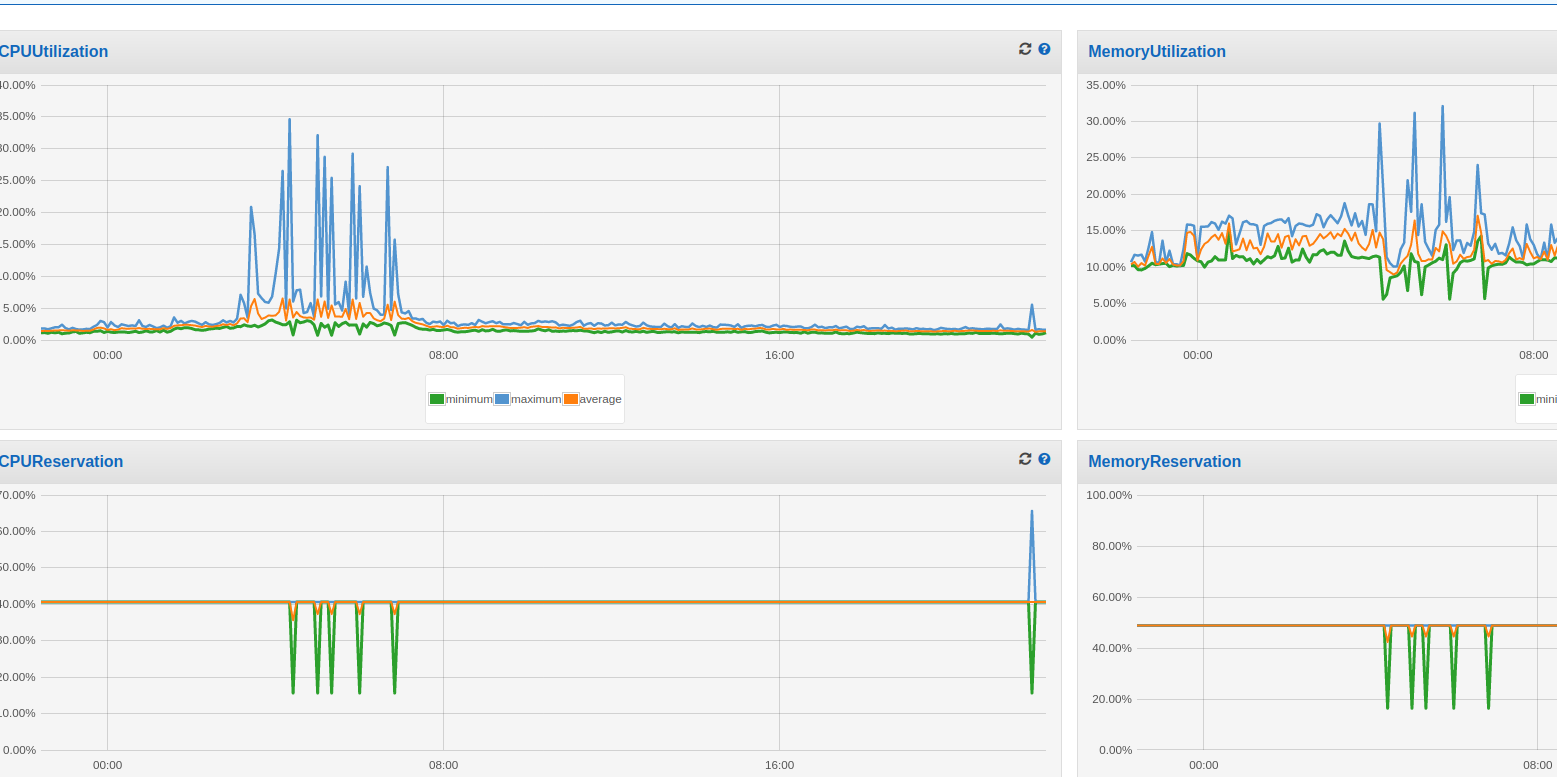Open the MemoryUtilization metric title link
Viewport: 1557px width, 777px height.
tap(1156, 52)
